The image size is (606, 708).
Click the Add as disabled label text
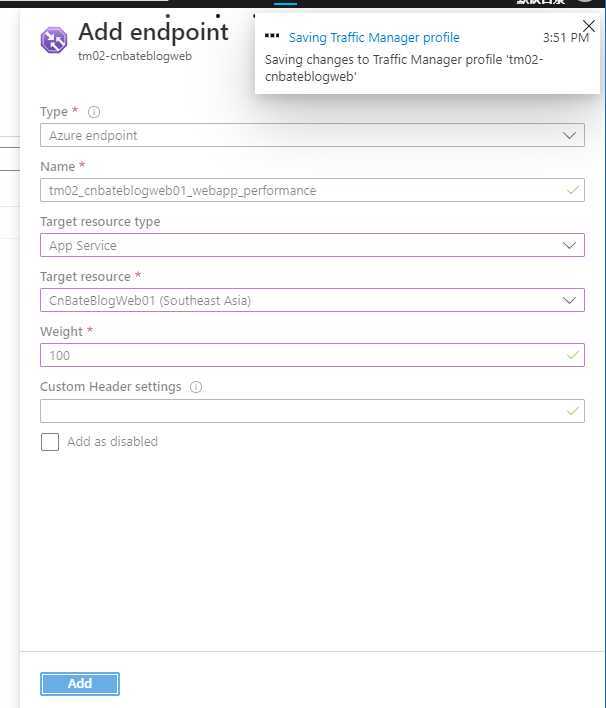112,441
